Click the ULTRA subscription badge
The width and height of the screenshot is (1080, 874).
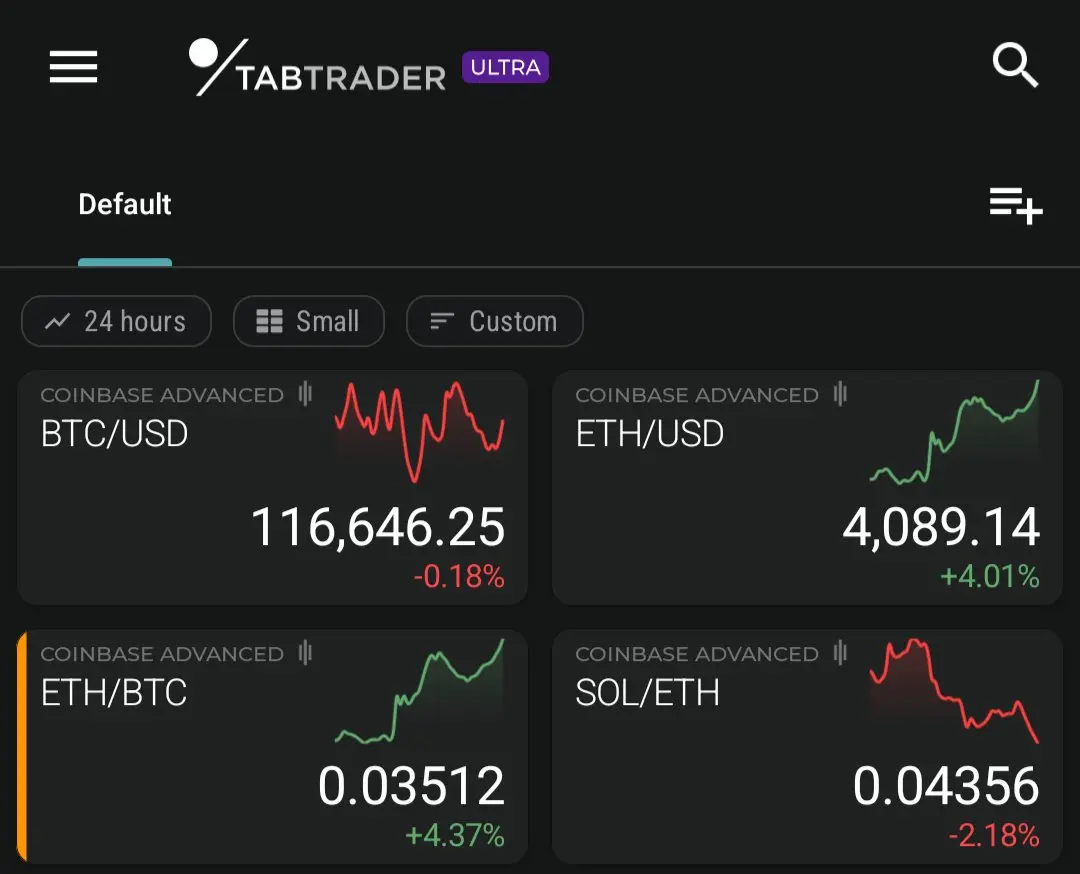point(506,67)
